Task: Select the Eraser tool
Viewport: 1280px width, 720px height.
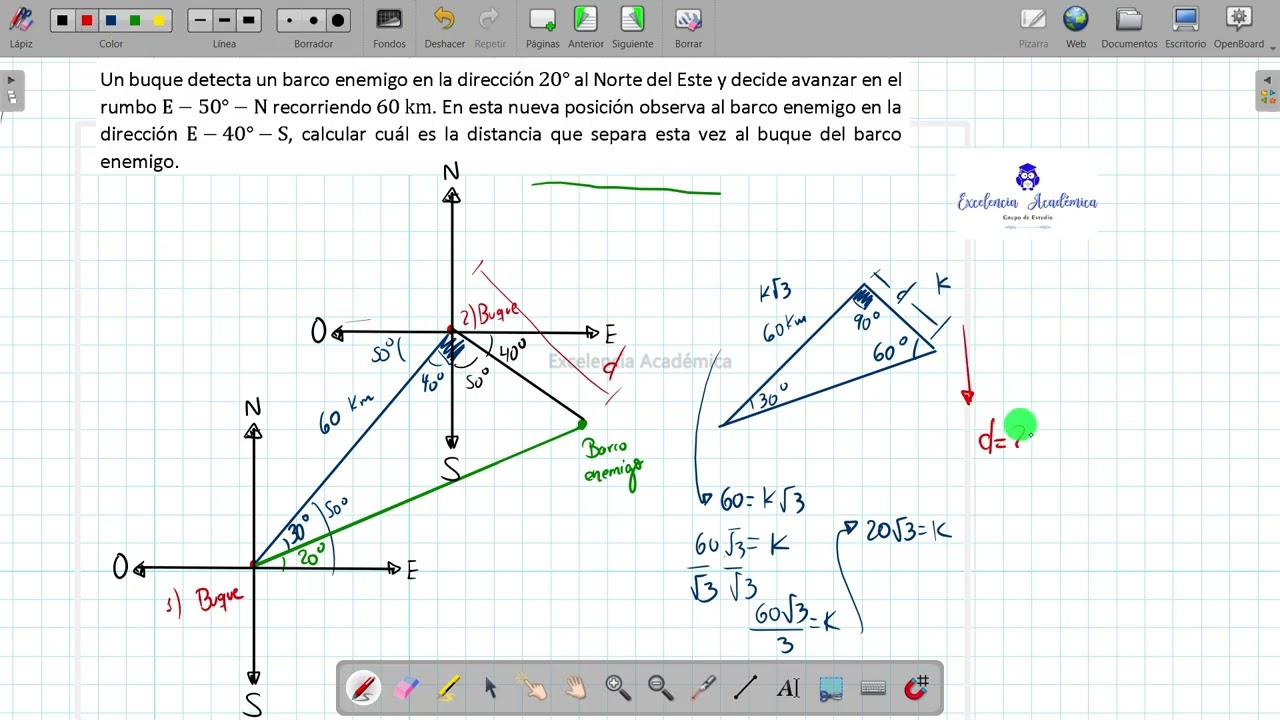Action: point(406,688)
